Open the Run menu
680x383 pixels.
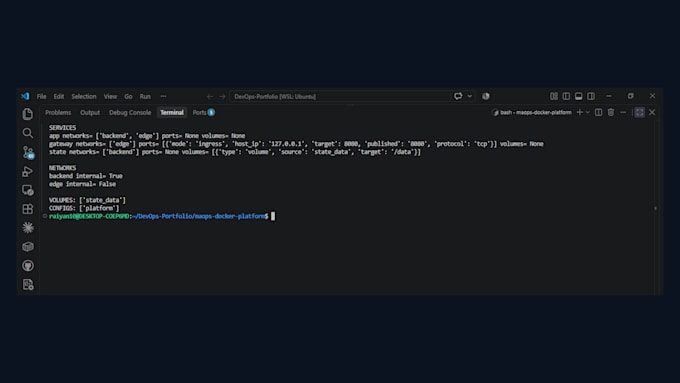coord(145,96)
